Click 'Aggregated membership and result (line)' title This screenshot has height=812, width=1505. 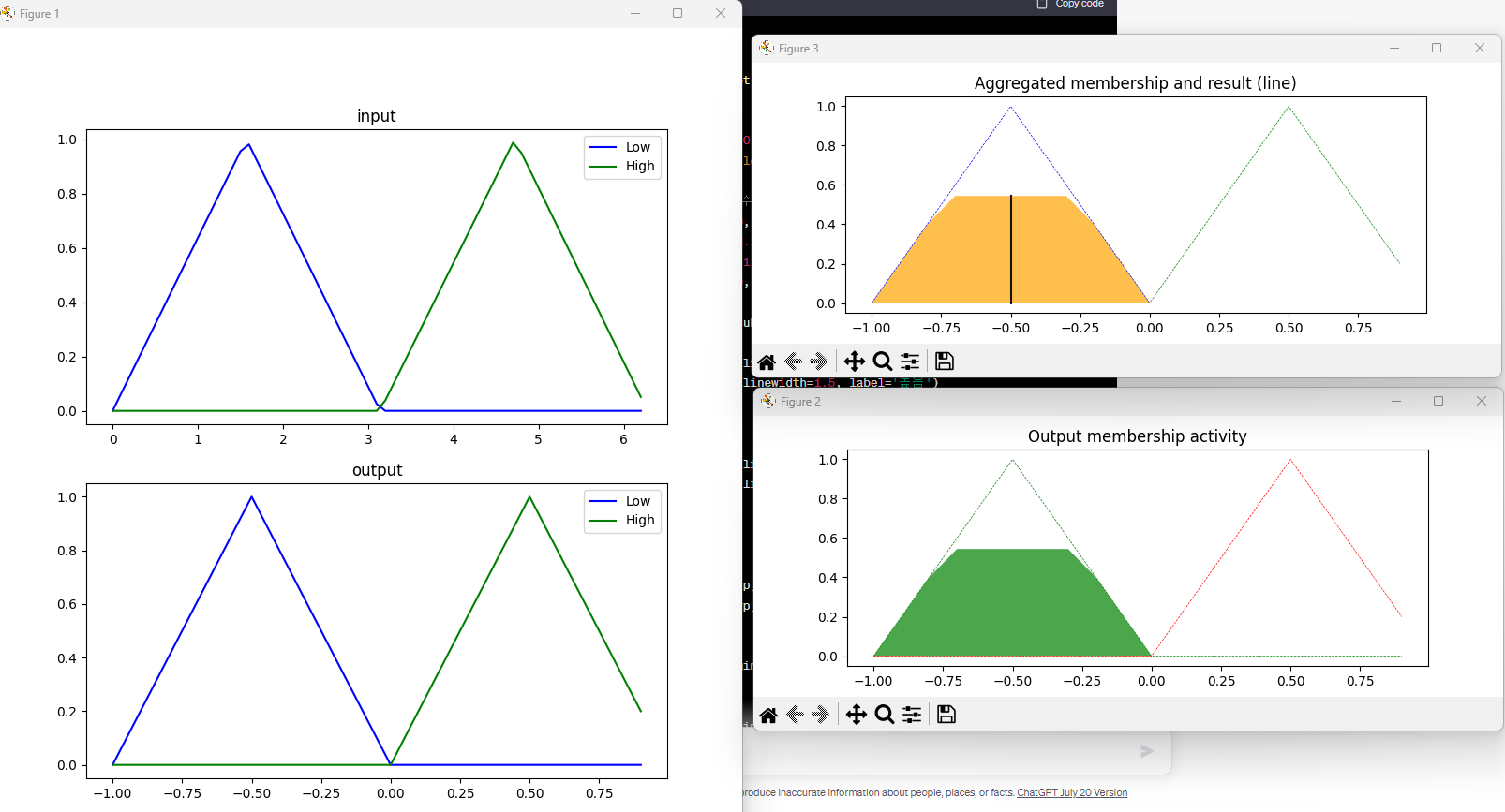point(1136,83)
